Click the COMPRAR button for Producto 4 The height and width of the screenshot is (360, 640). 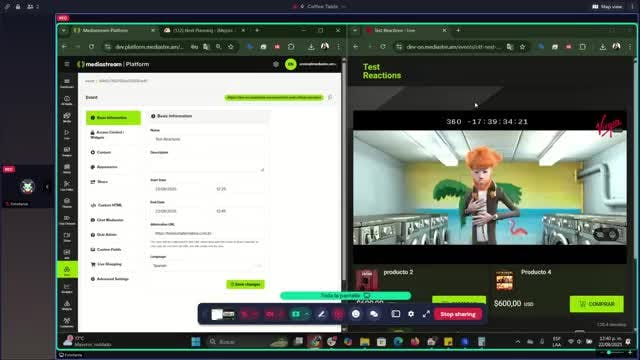(596, 304)
